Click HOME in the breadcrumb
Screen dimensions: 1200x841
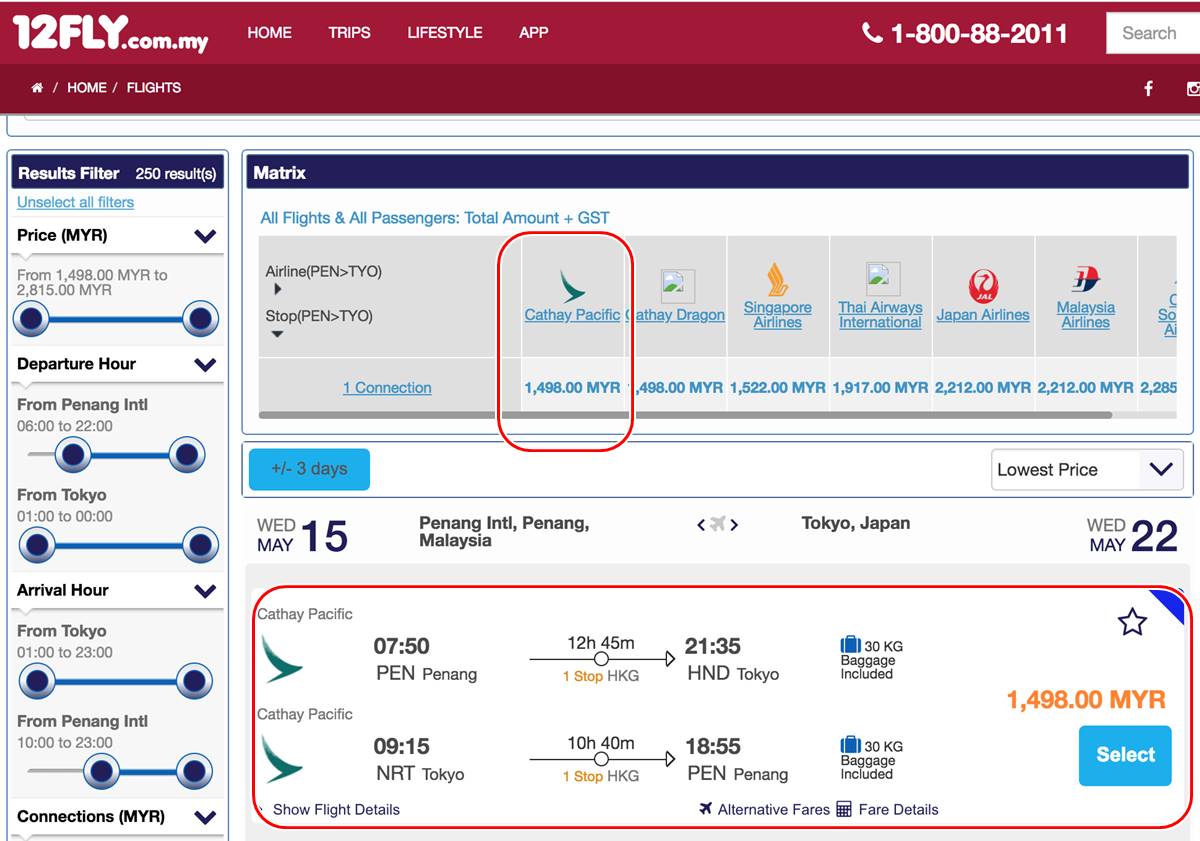(87, 88)
